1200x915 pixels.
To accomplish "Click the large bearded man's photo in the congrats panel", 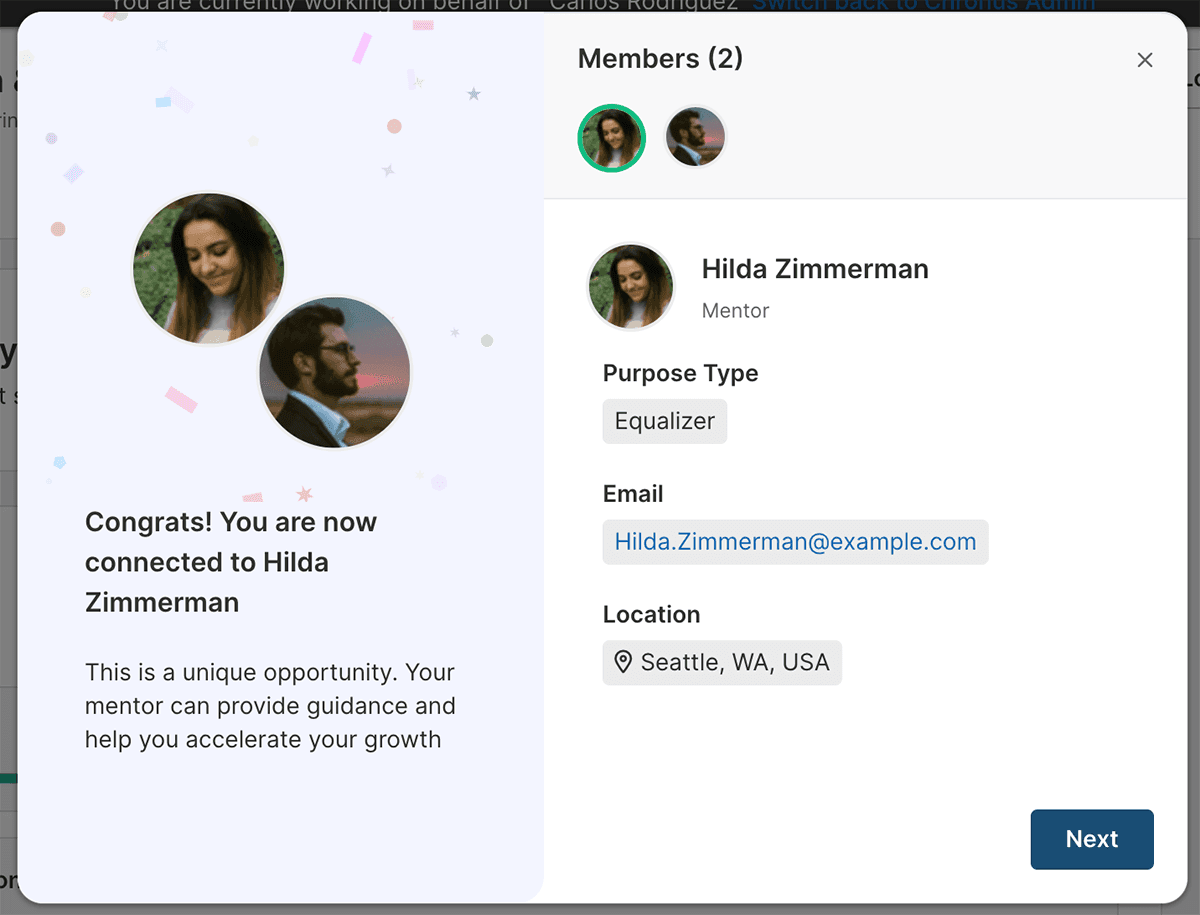I will coord(335,372).
